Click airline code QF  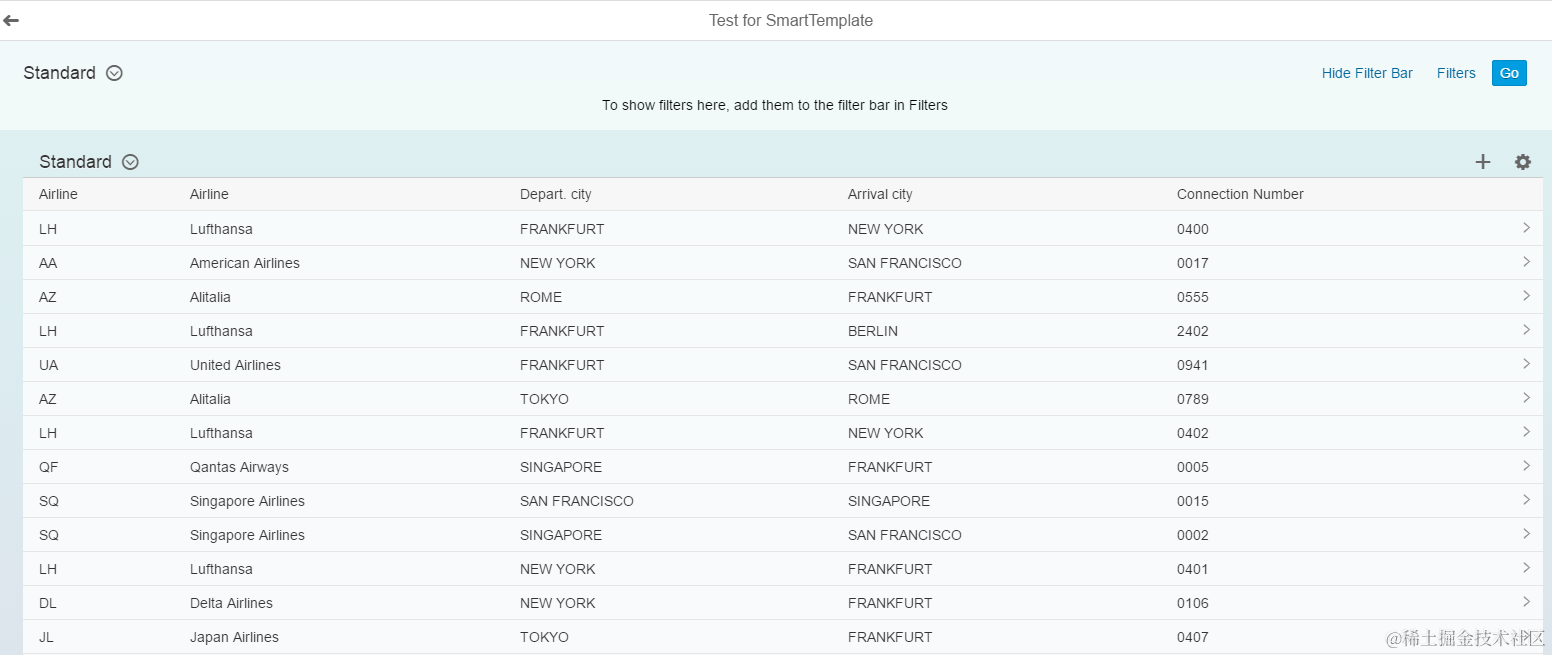point(48,467)
